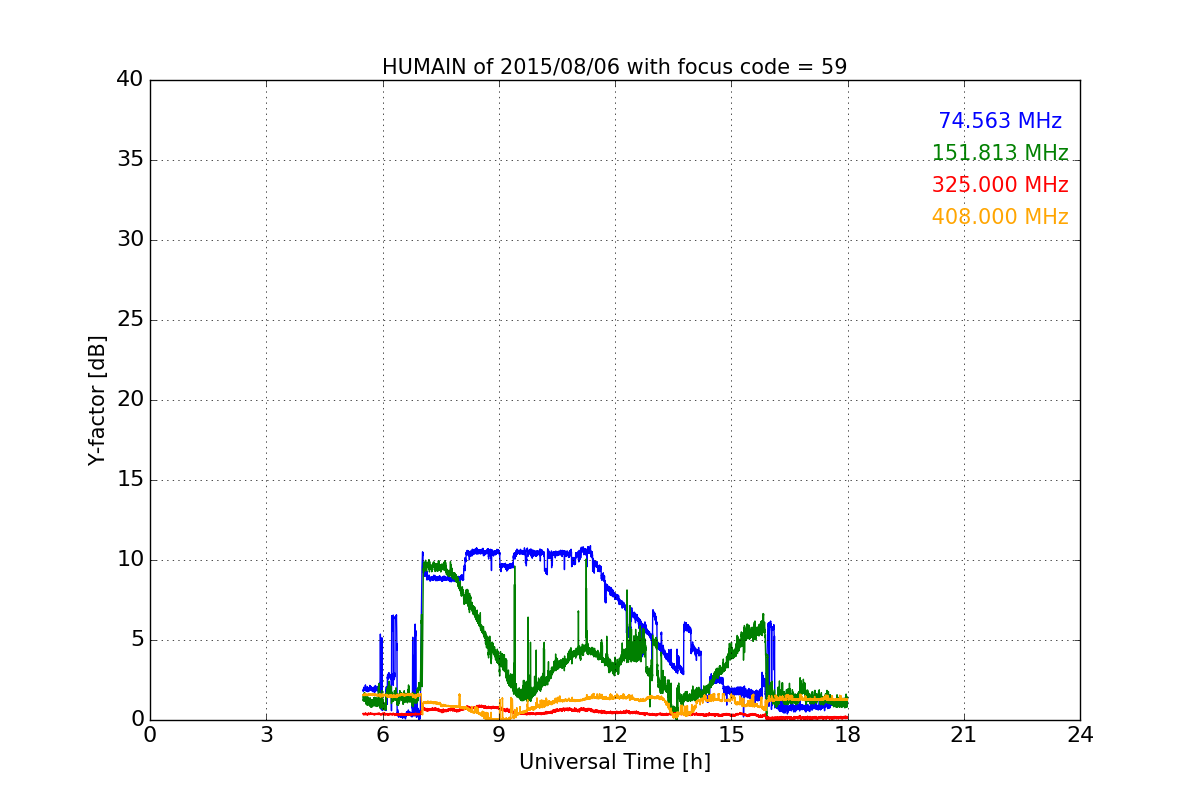
Task: Click x-axis tick value 3
Action: (266, 735)
